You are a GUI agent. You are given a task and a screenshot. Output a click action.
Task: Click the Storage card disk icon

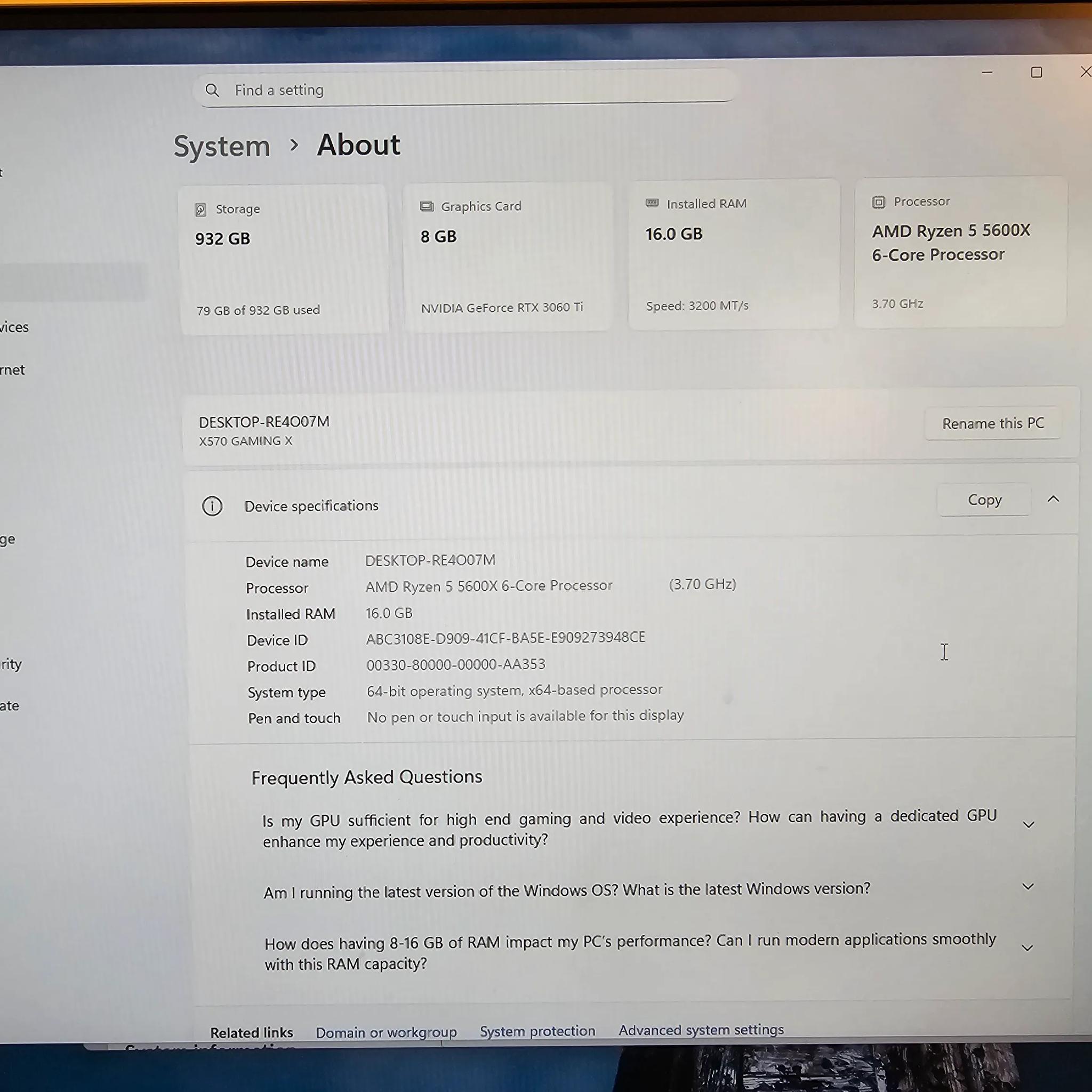click(x=200, y=210)
